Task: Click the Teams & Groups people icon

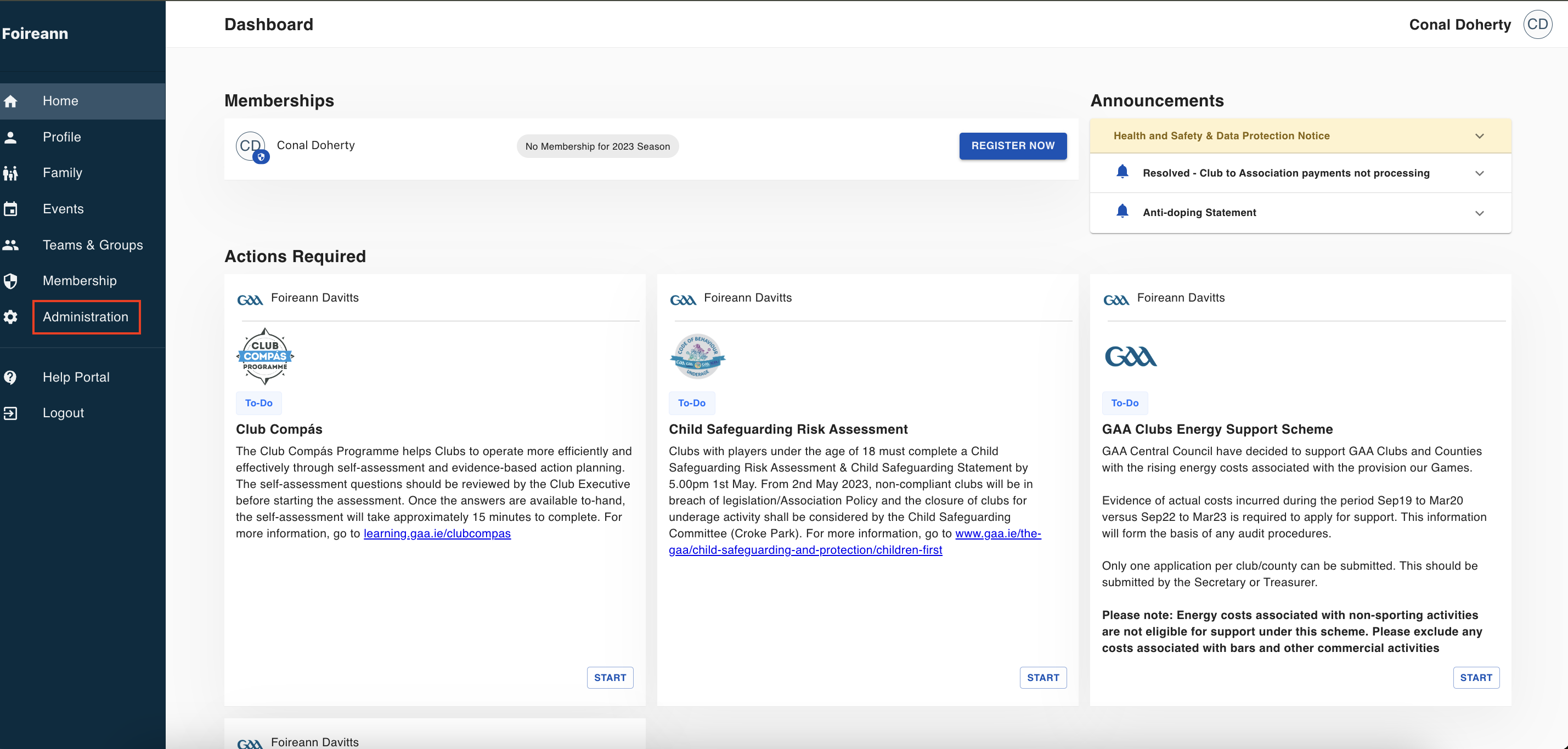Action: click(12, 245)
